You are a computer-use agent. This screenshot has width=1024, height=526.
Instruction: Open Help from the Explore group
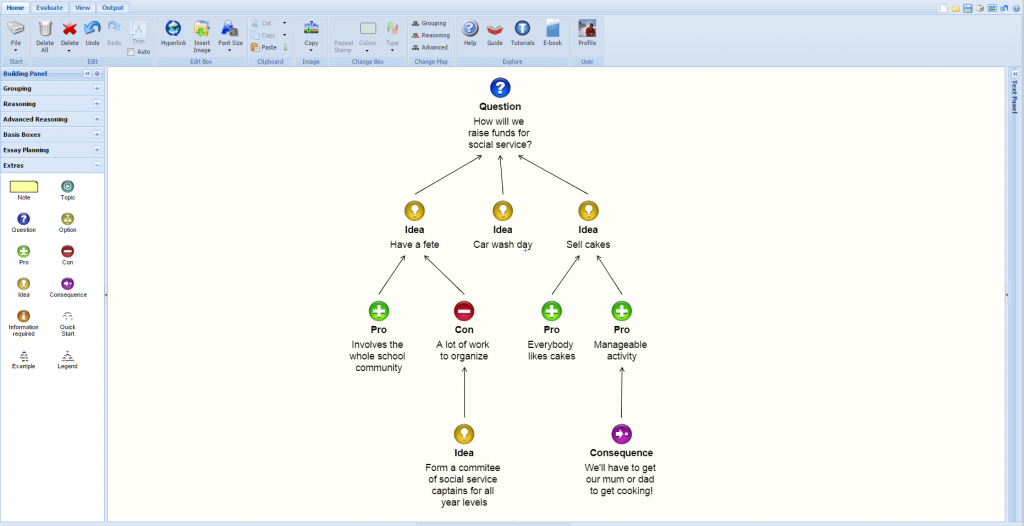(470, 33)
